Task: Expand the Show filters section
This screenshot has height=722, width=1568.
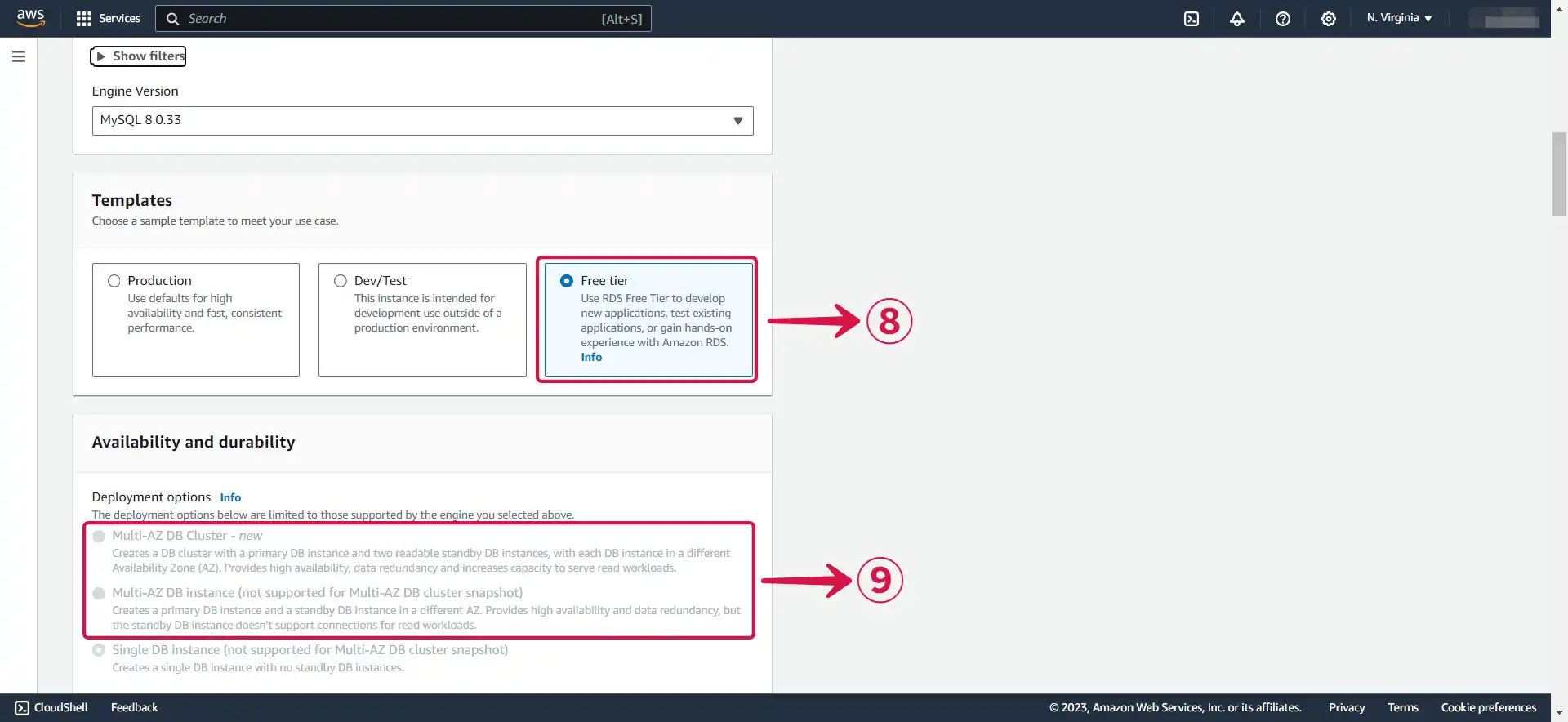Action: pyautogui.click(x=138, y=56)
